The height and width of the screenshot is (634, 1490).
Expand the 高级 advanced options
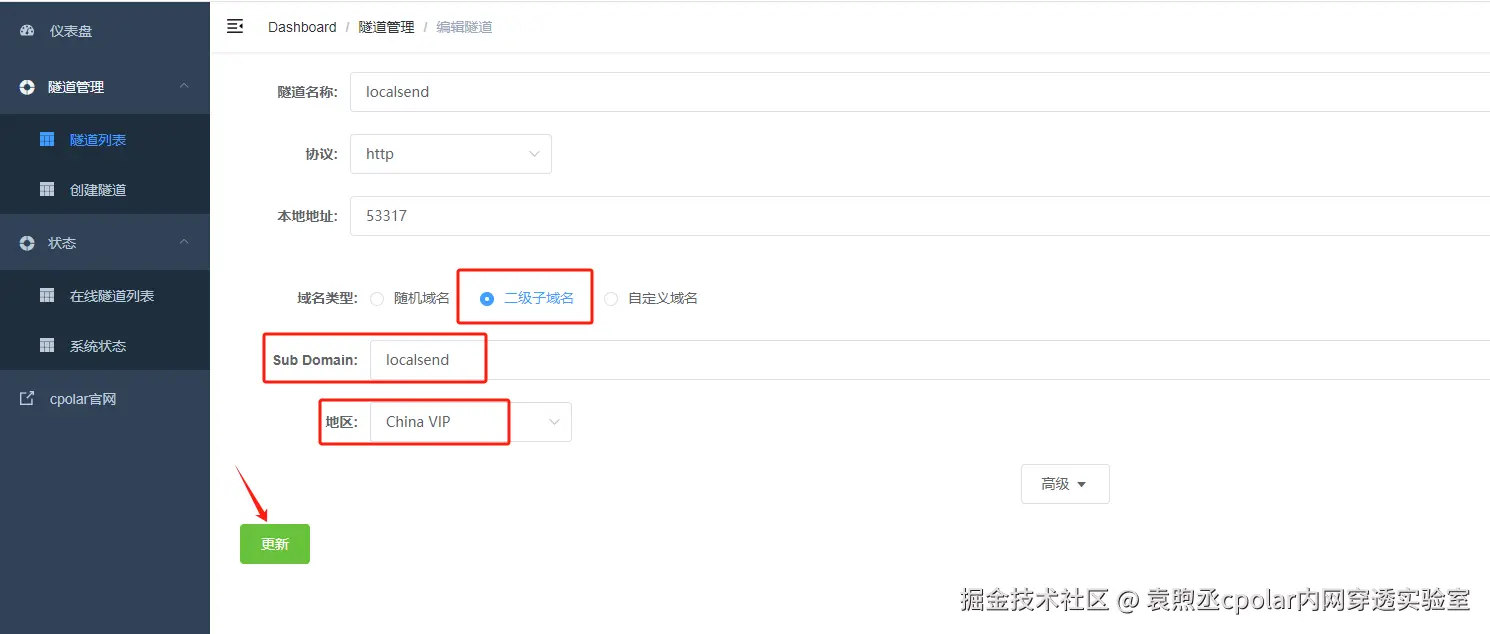point(1065,484)
